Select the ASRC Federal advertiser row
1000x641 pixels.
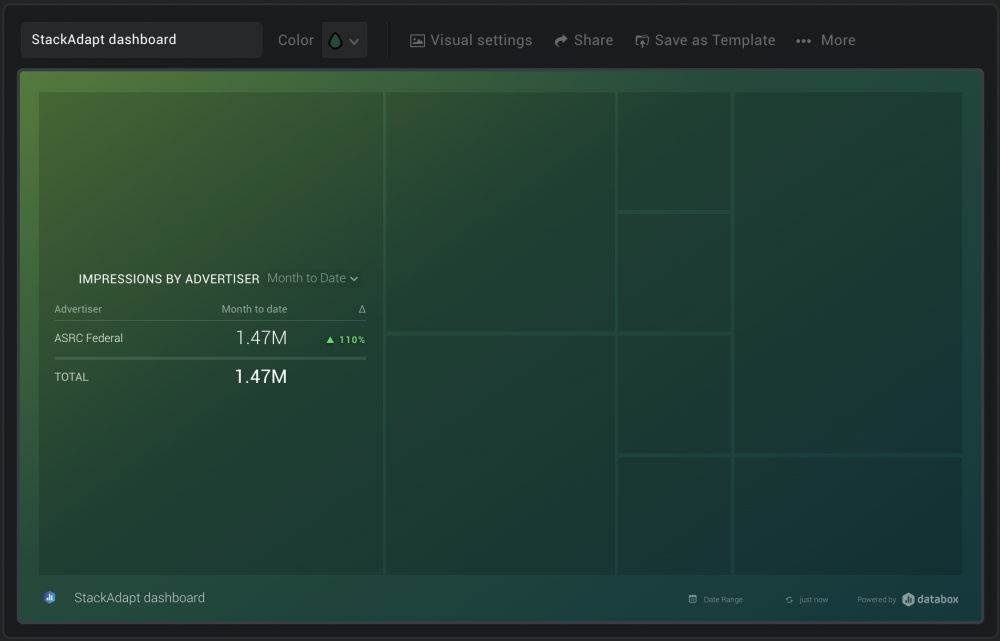point(89,338)
